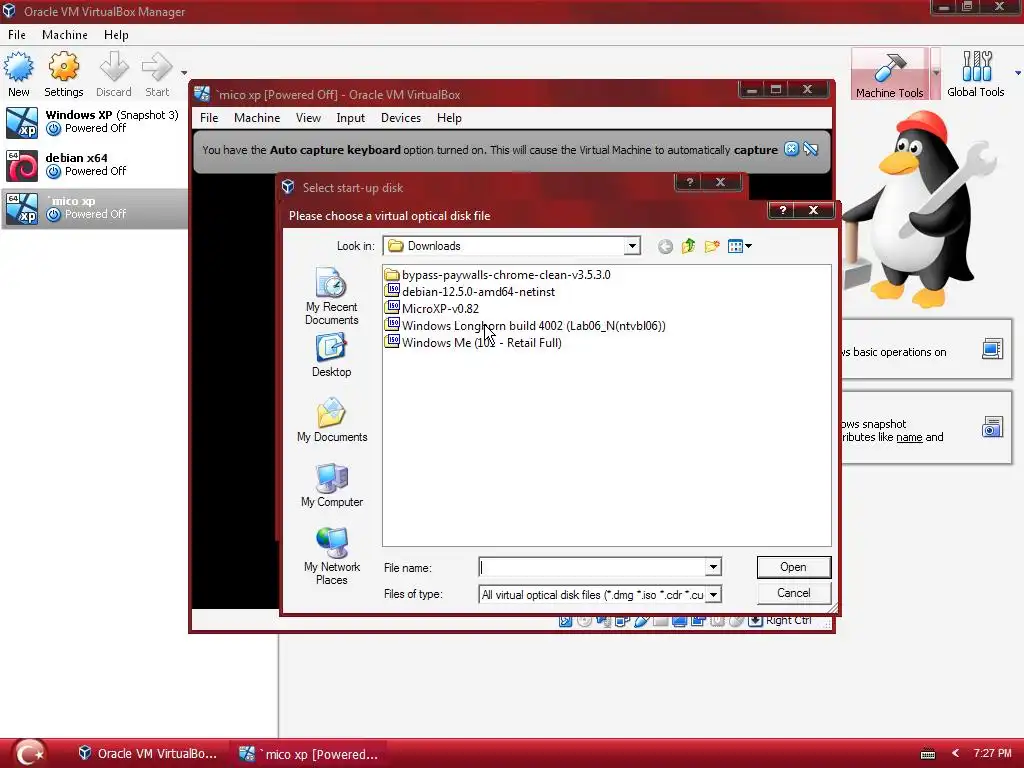
Task: Select Windows Longhorn build 4002 ISO file
Action: tap(526, 326)
